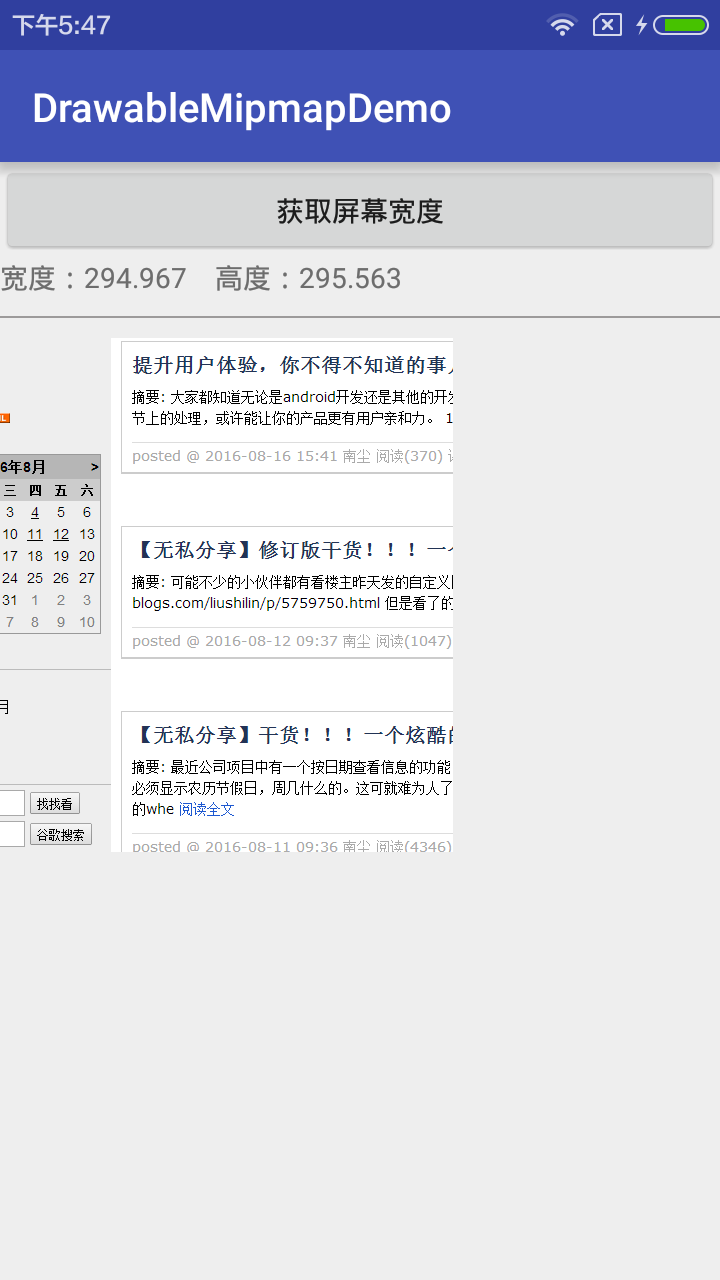The image size is (720, 1280).
Task: Click calendar weekday header 六
Action: 87,490
